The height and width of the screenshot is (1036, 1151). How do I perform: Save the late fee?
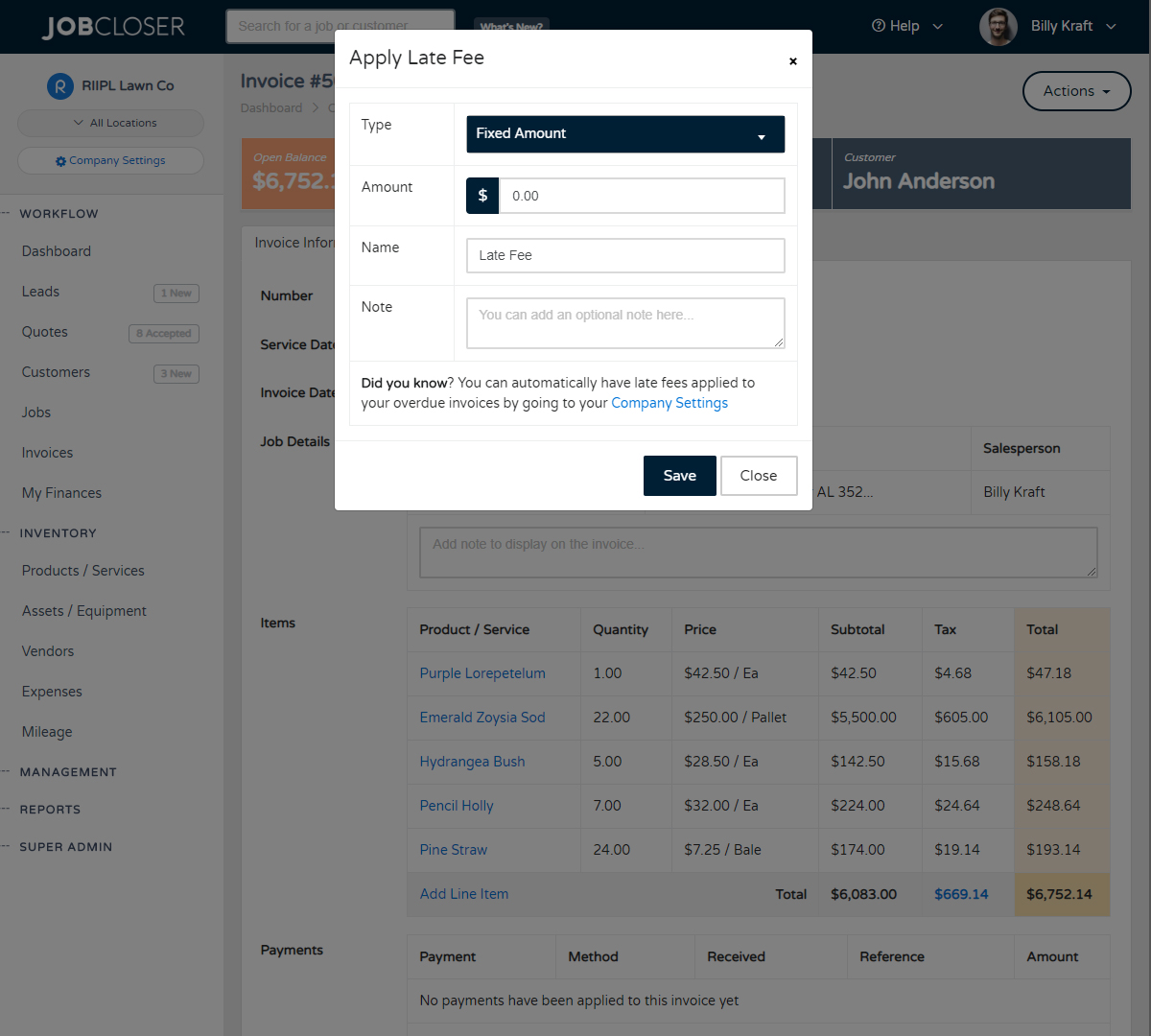679,475
